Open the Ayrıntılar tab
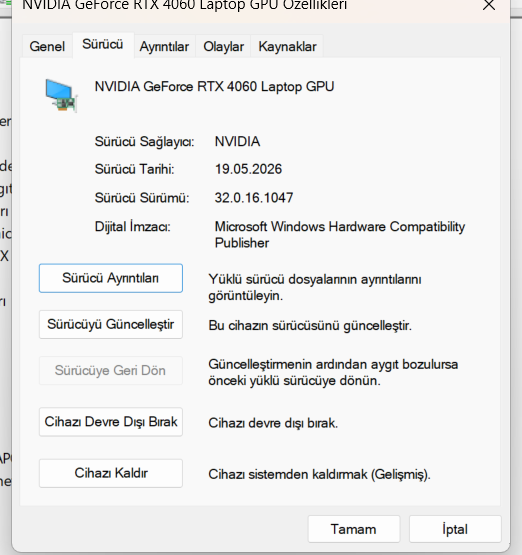This screenshot has width=522, height=555. coord(164,46)
